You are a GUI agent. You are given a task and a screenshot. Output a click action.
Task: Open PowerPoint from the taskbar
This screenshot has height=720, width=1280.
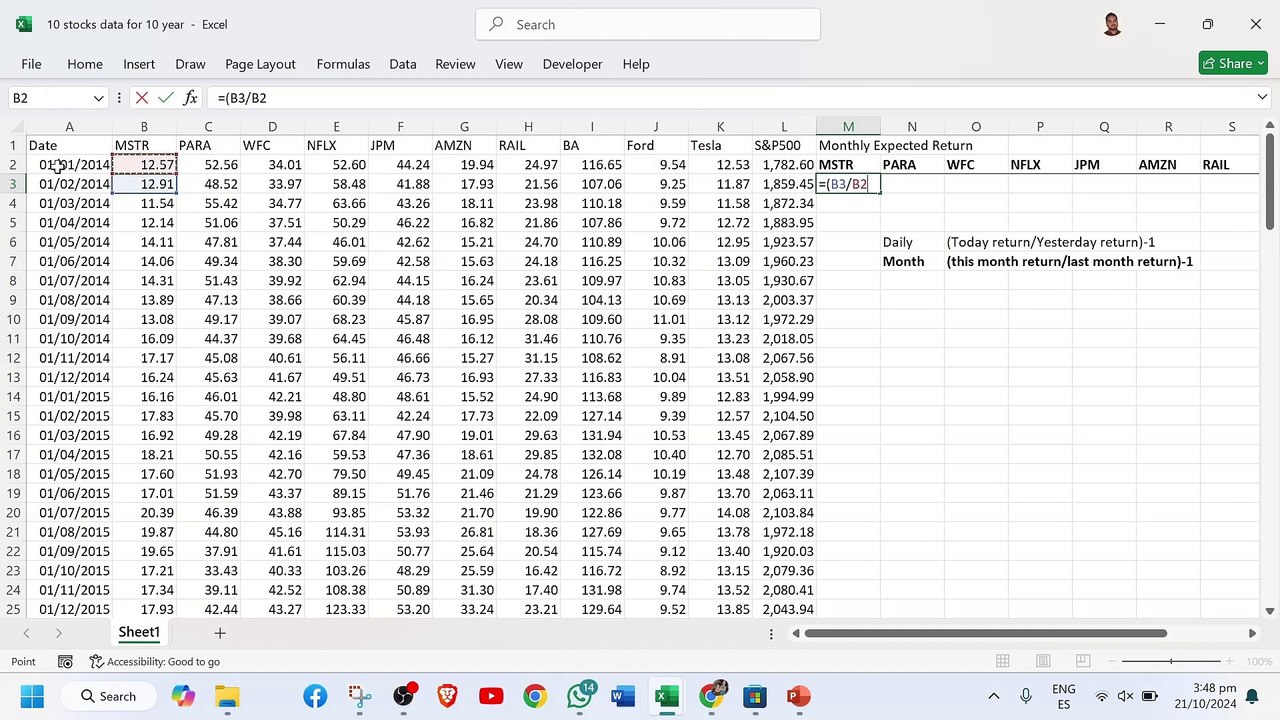(x=799, y=696)
